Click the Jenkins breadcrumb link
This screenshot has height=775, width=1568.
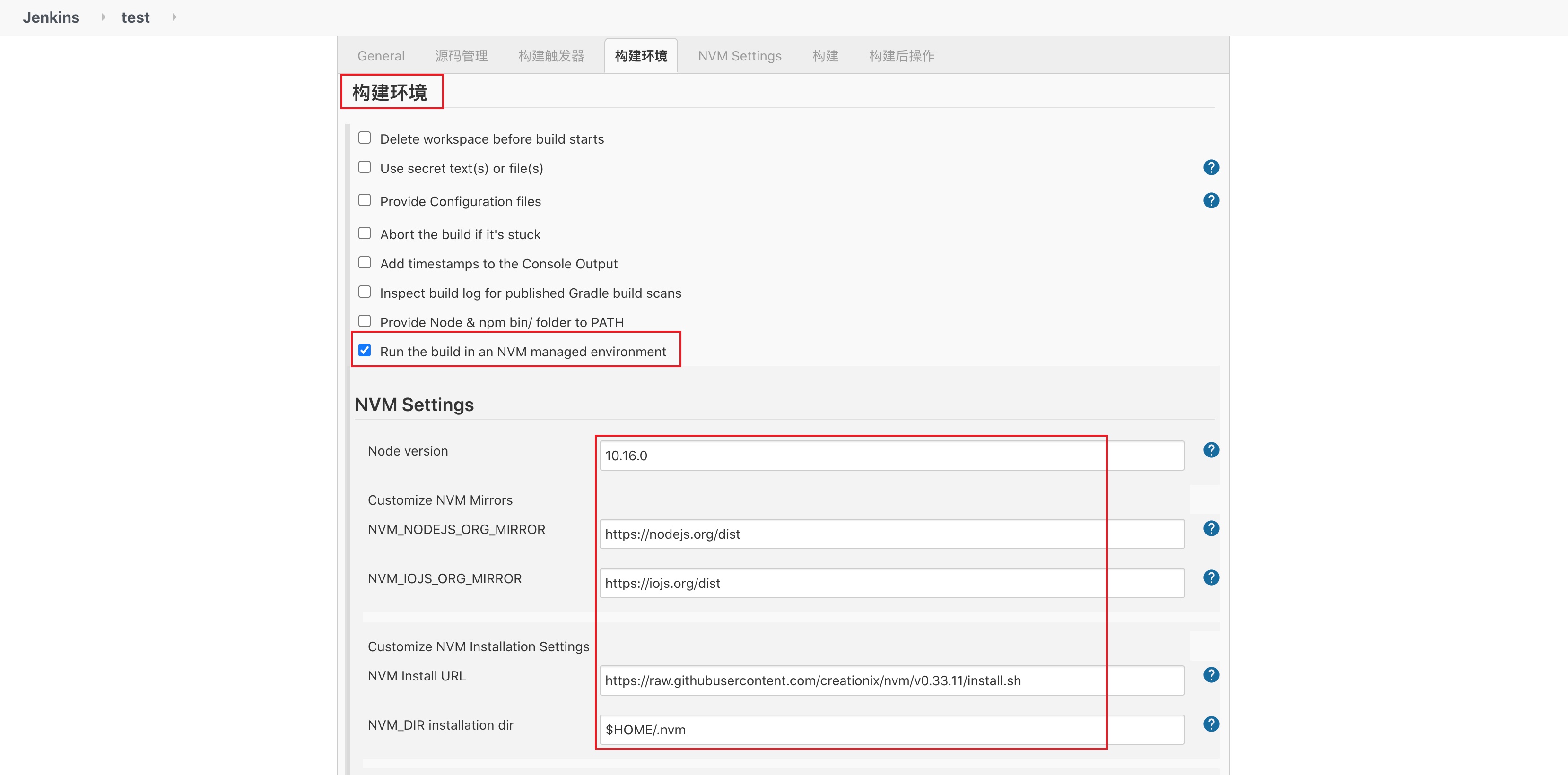pyautogui.click(x=51, y=17)
